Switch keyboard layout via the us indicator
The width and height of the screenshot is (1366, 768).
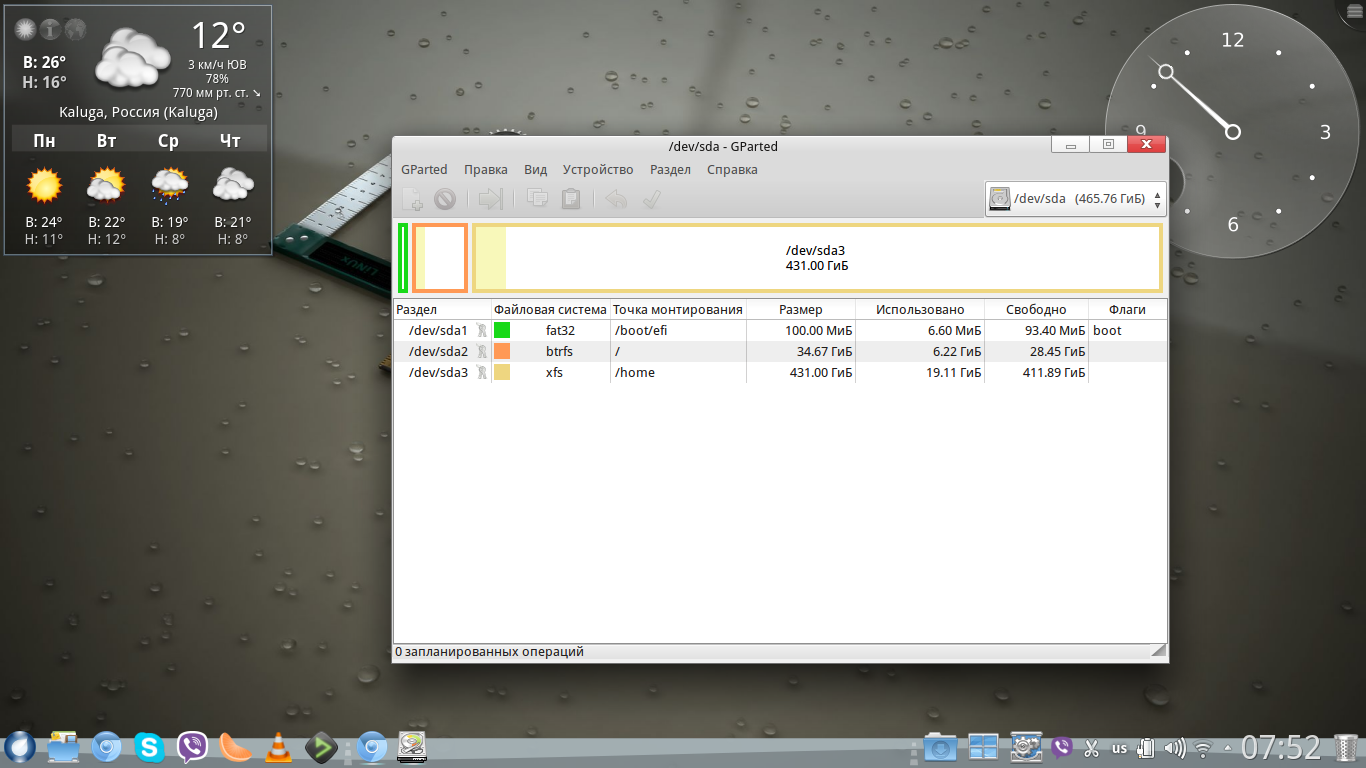pos(1119,748)
